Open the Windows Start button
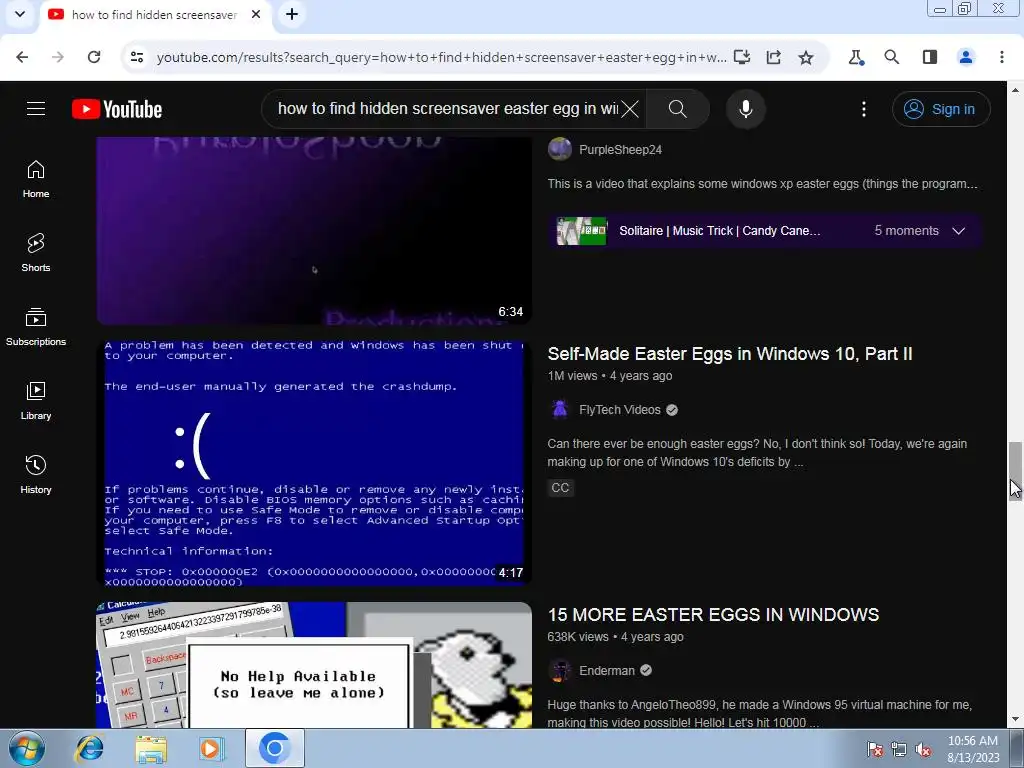1024x768 pixels. (26, 748)
